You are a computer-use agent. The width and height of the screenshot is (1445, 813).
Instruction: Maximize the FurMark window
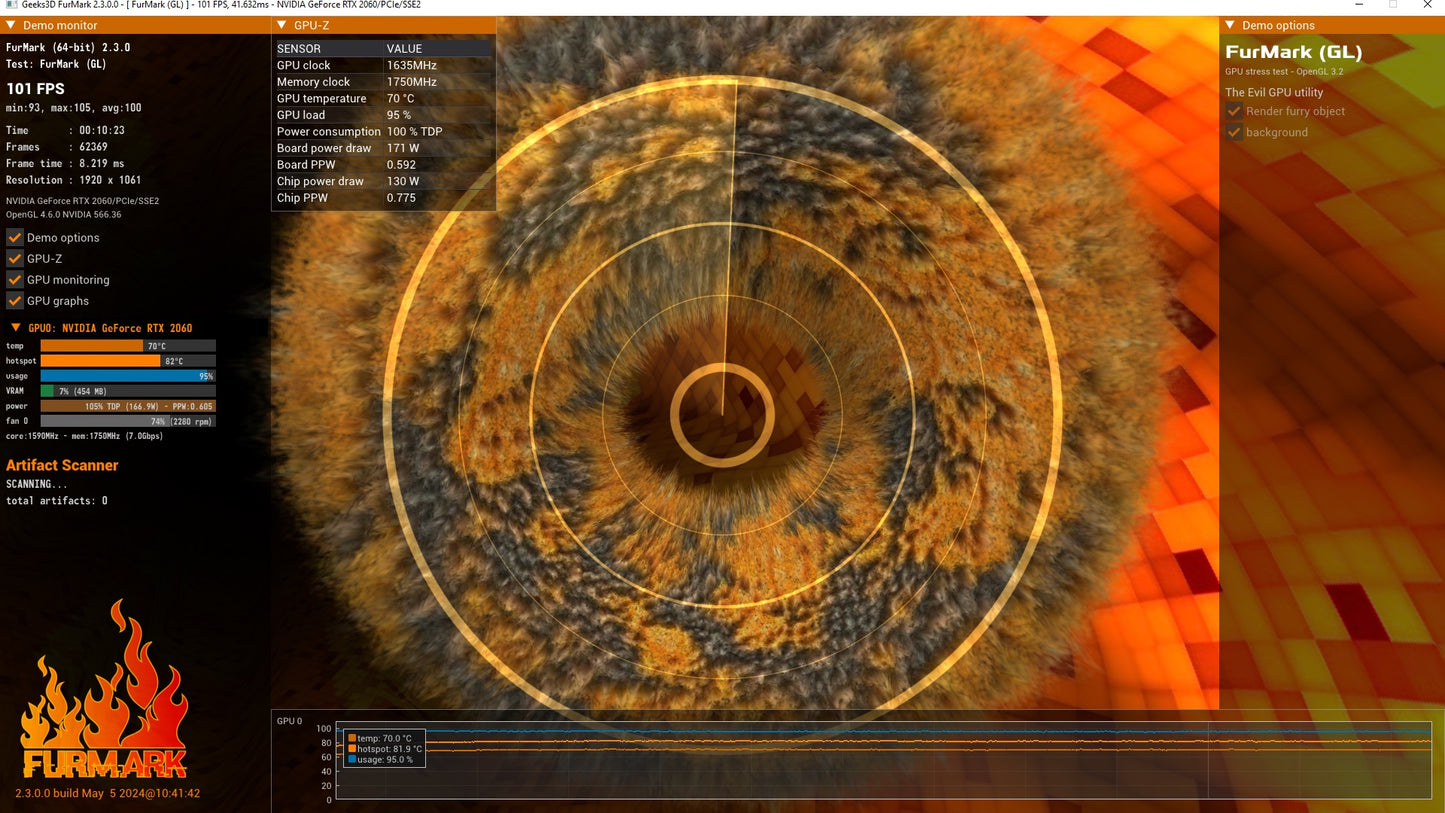(1392, 5)
